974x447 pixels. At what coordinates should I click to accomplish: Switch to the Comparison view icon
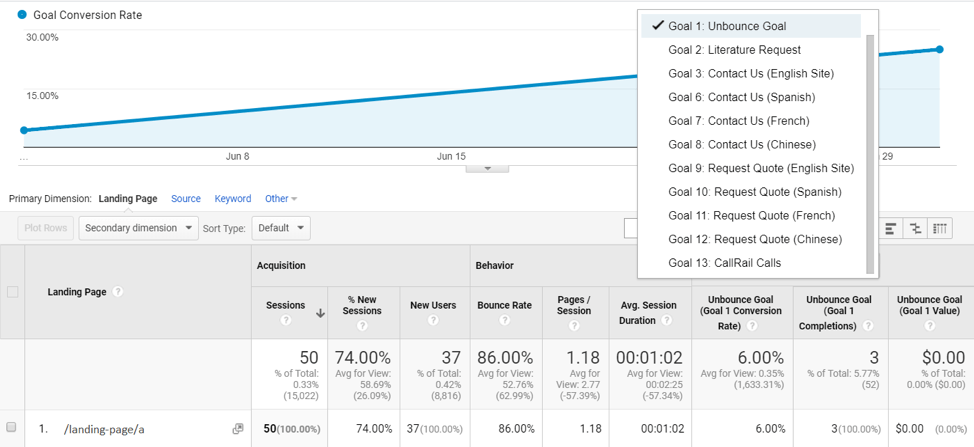pyautogui.click(x=916, y=228)
